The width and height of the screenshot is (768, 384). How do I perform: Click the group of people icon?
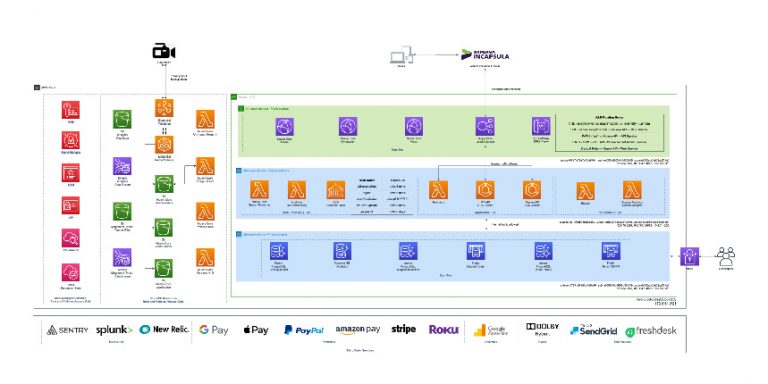point(725,256)
